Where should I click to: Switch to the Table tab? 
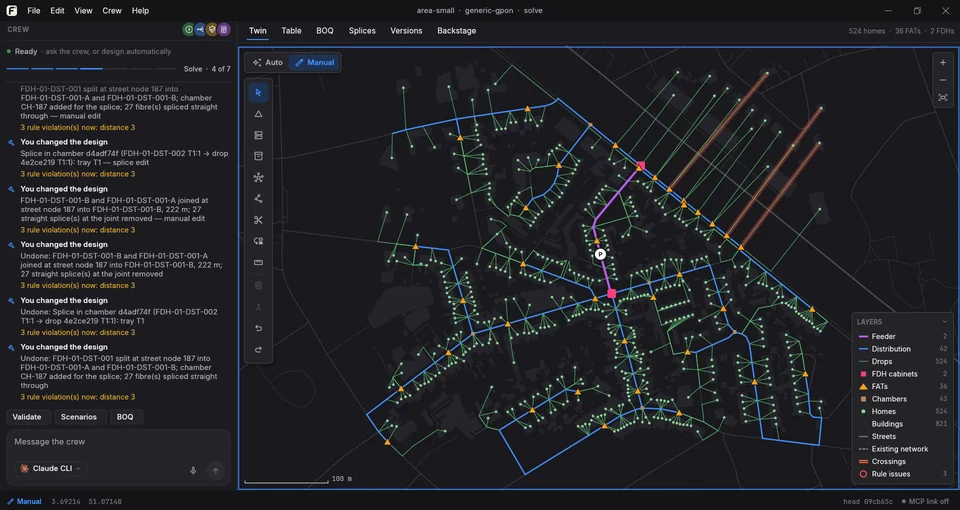pos(291,31)
